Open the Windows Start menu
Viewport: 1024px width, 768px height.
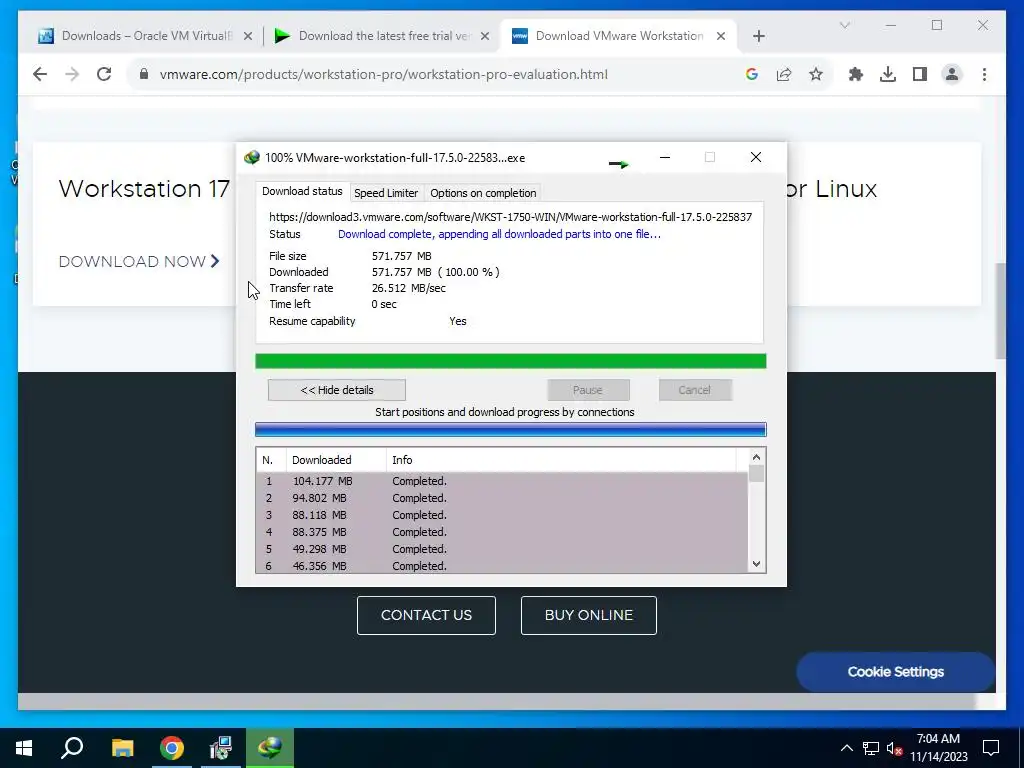24,748
